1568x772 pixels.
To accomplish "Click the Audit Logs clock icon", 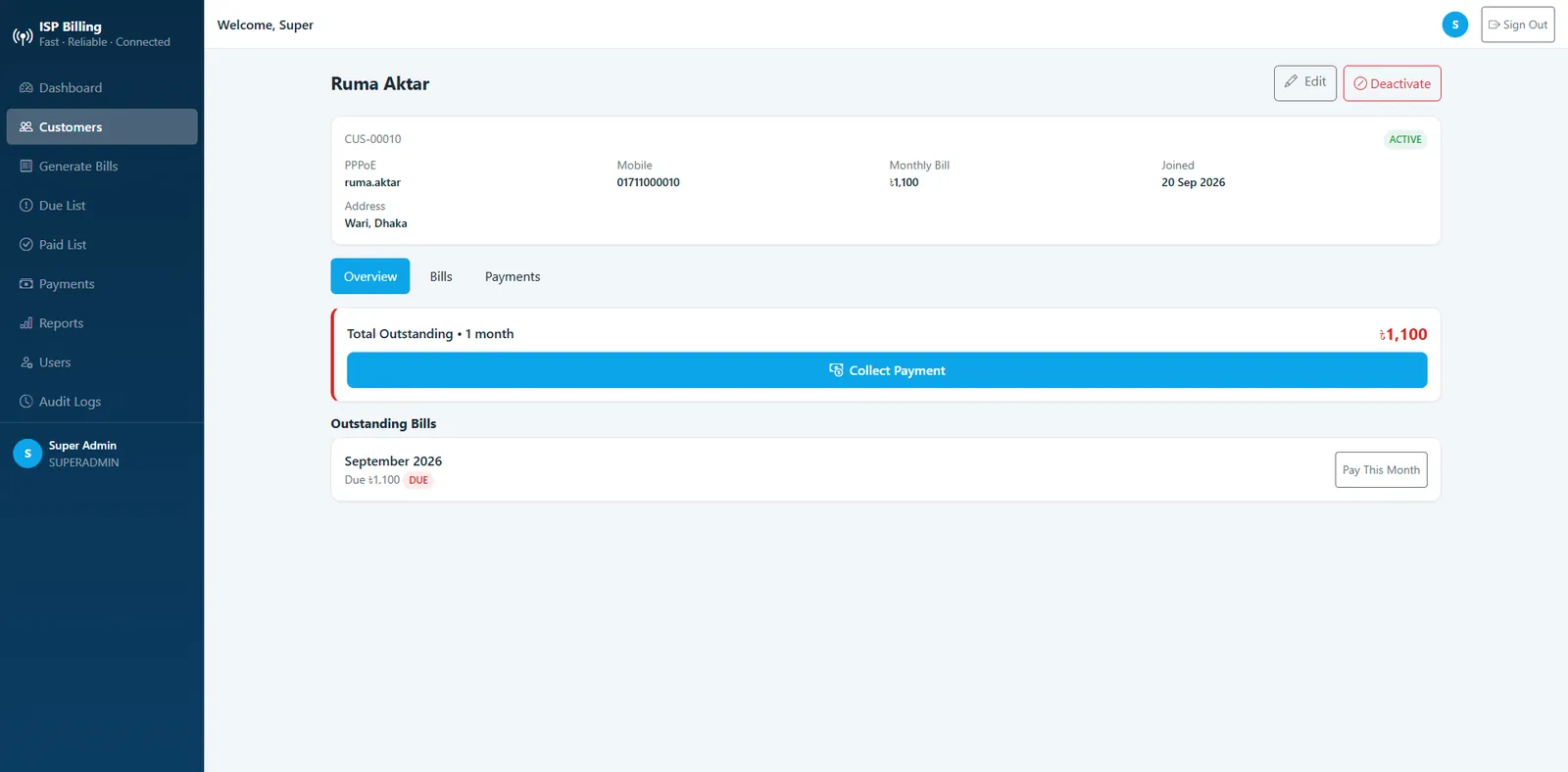I will (26, 402).
